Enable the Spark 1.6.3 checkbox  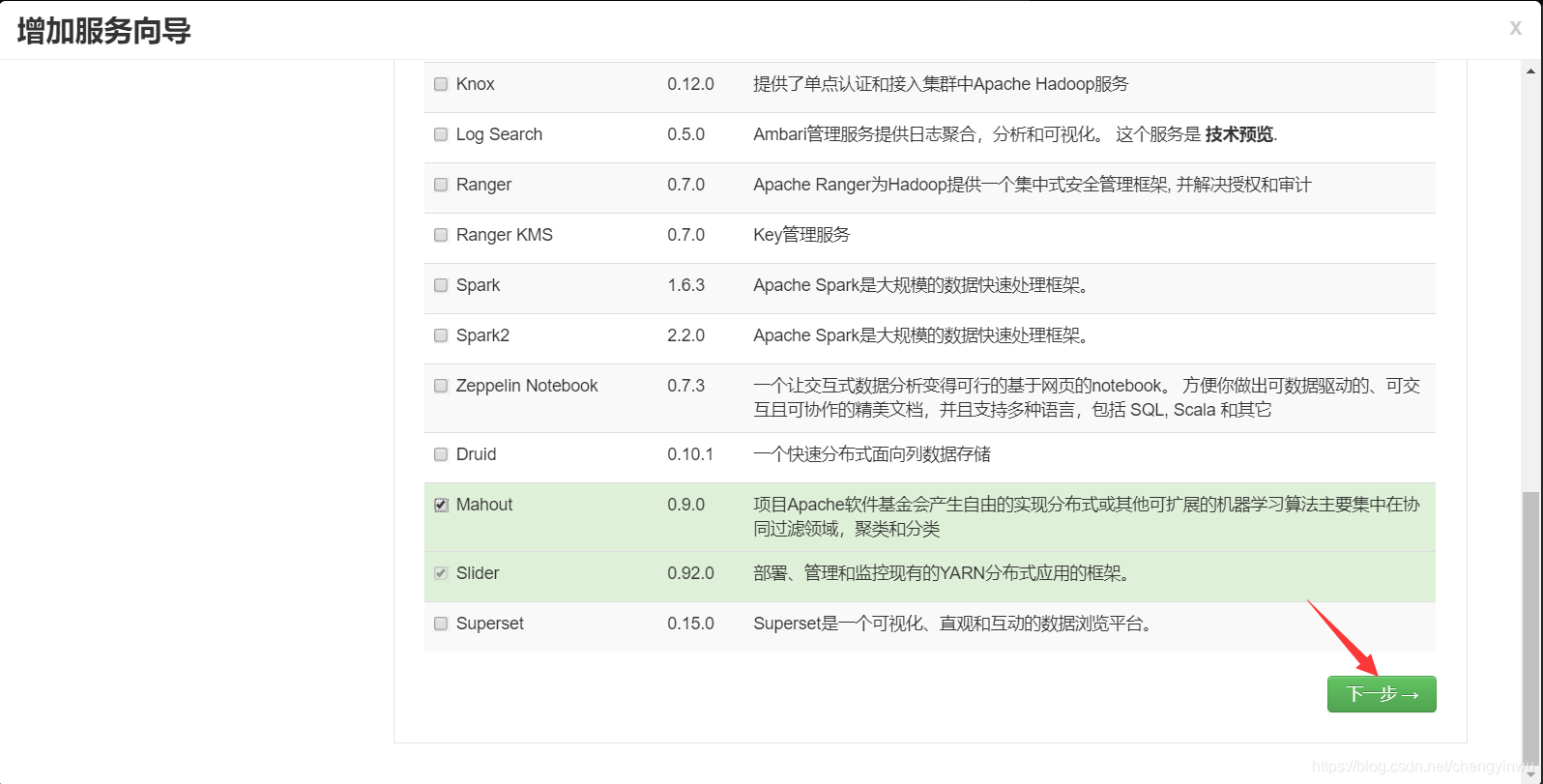[x=441, y=285]
